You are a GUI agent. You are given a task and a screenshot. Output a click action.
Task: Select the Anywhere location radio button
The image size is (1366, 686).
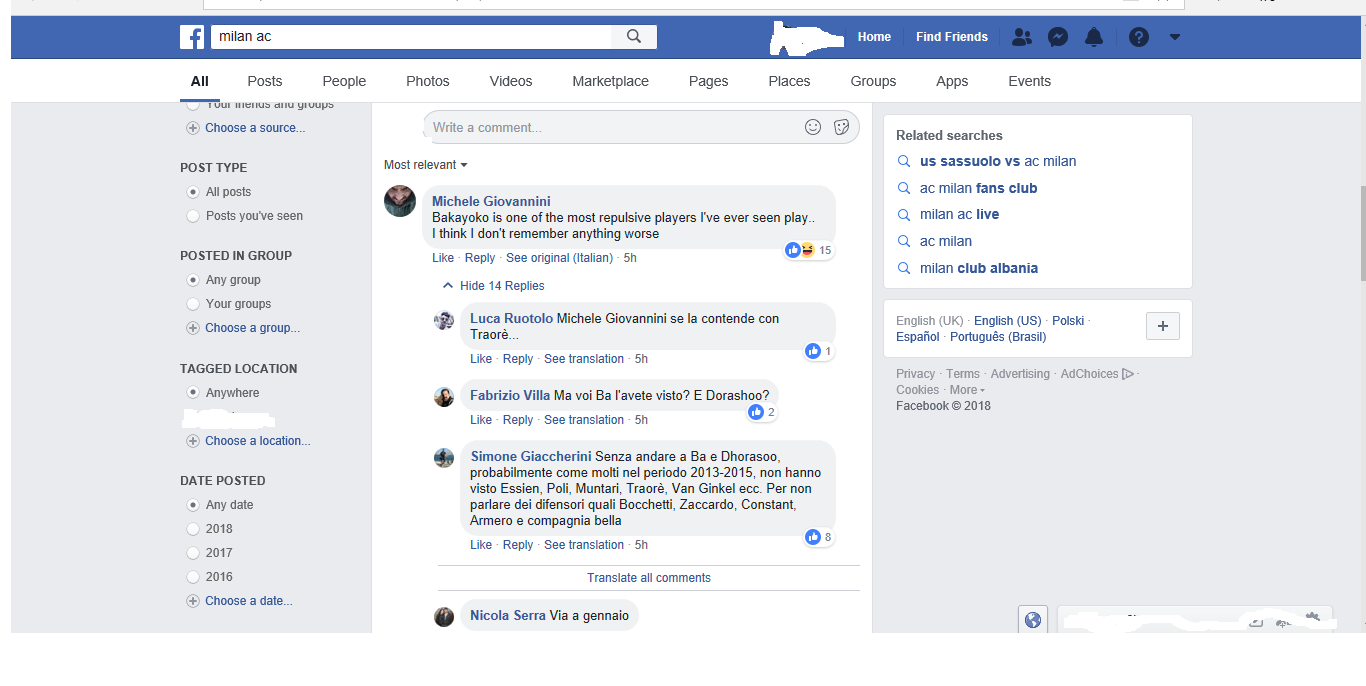(x=193, y=393)
